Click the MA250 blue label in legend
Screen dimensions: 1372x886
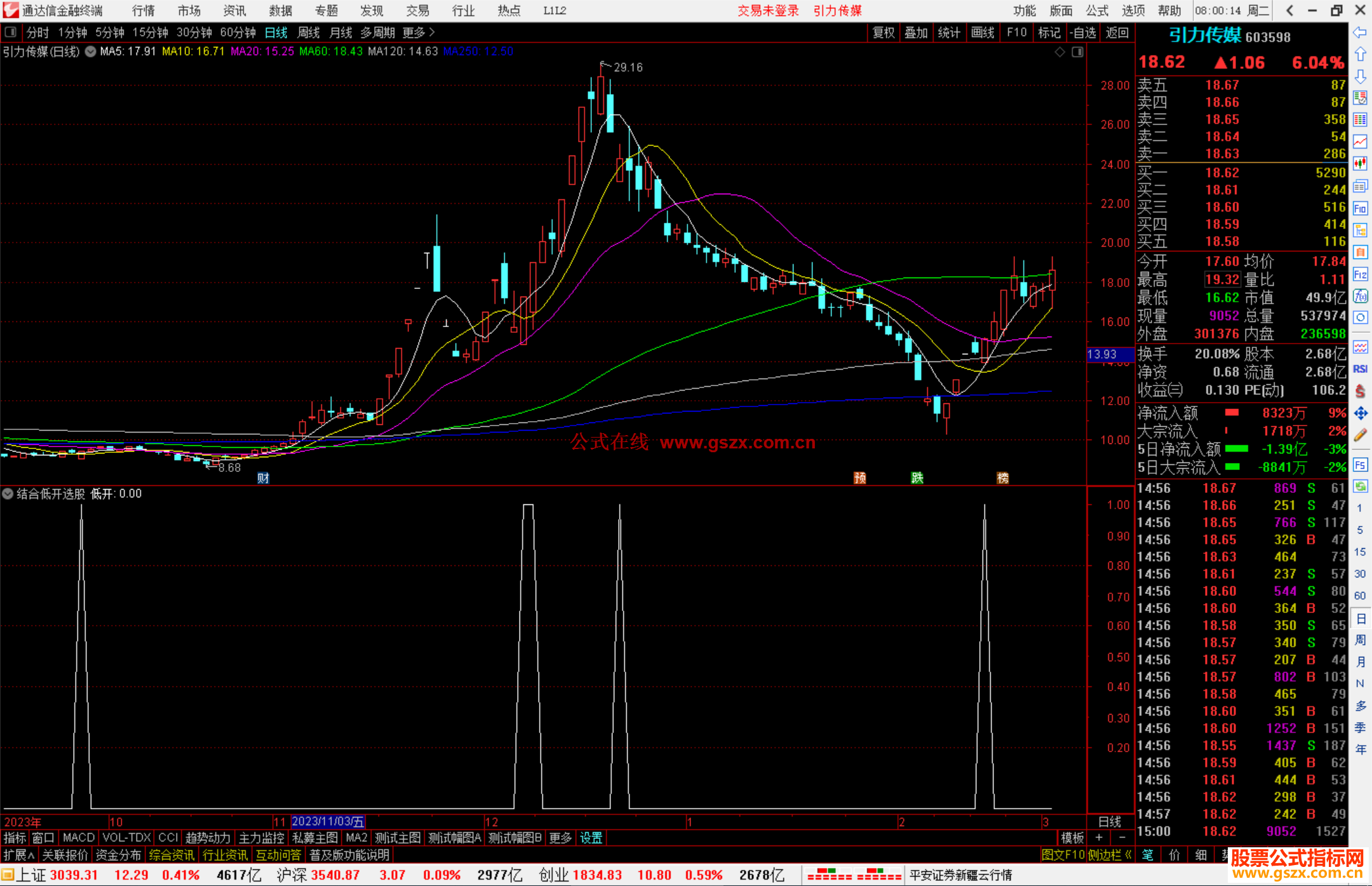(x=478, y=51)
